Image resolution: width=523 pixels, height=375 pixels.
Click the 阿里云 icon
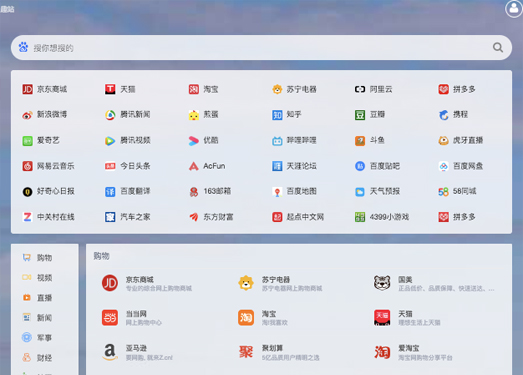360,89
